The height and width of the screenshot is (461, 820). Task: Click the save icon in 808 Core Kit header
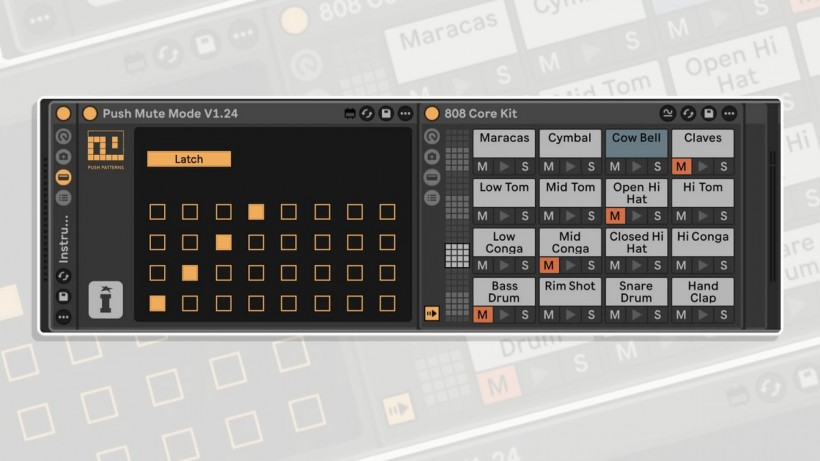[x=709, y=113]
